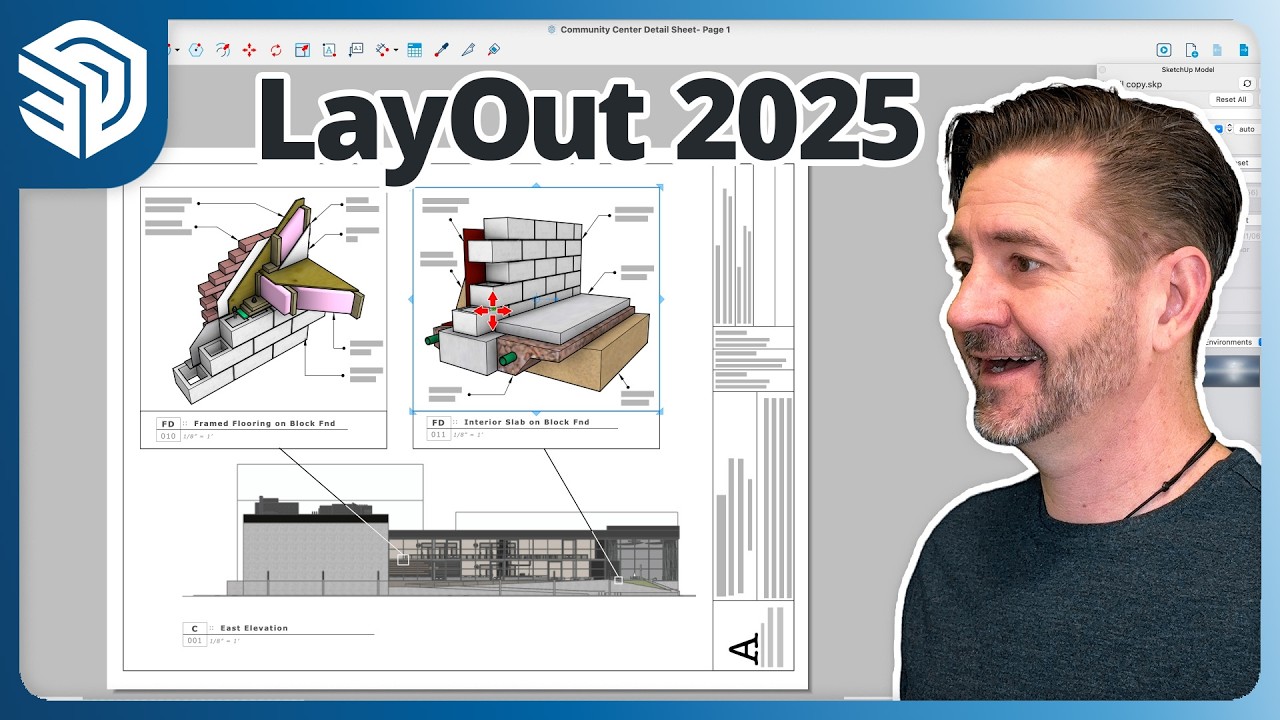Select the Label tool (A1 callout)
Screen dimensions: 1280x720
pyautogui.click(x=356, y=49)
